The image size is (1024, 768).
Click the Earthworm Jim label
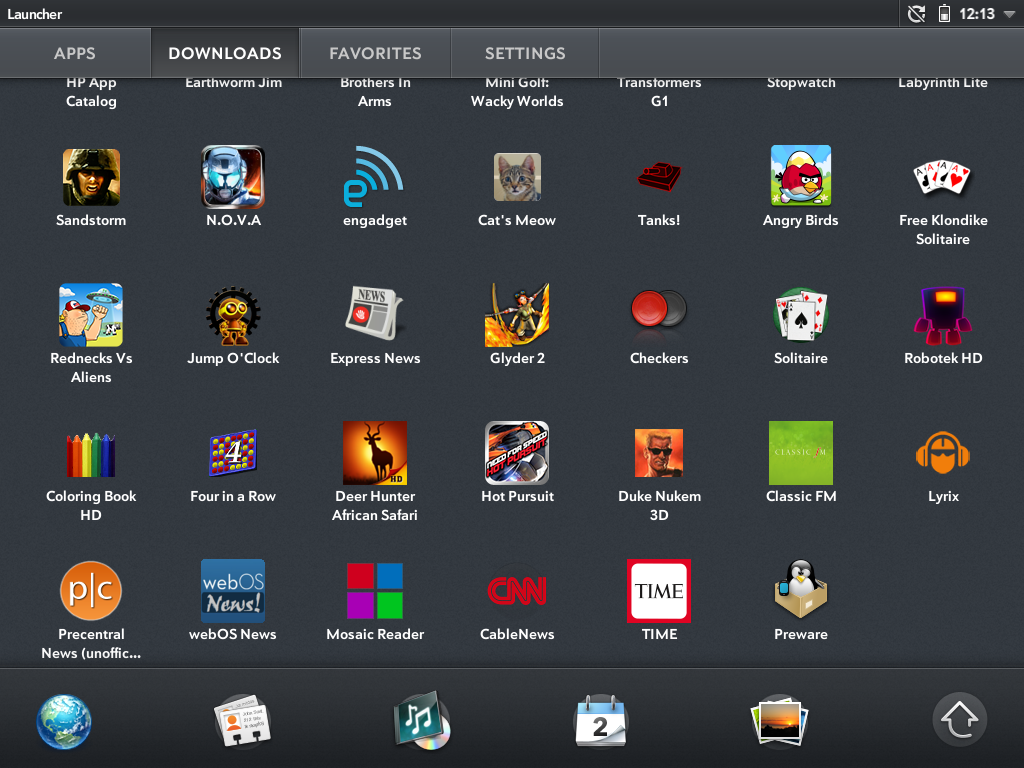(x=233, y=84)
